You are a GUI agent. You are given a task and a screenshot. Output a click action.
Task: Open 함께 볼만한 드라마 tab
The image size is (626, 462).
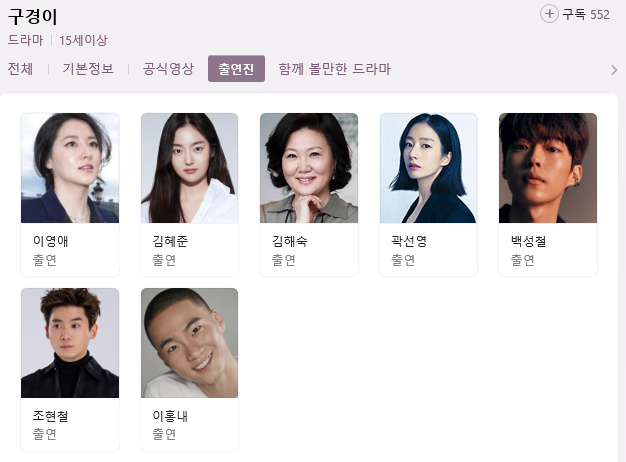tap(335, 69)
